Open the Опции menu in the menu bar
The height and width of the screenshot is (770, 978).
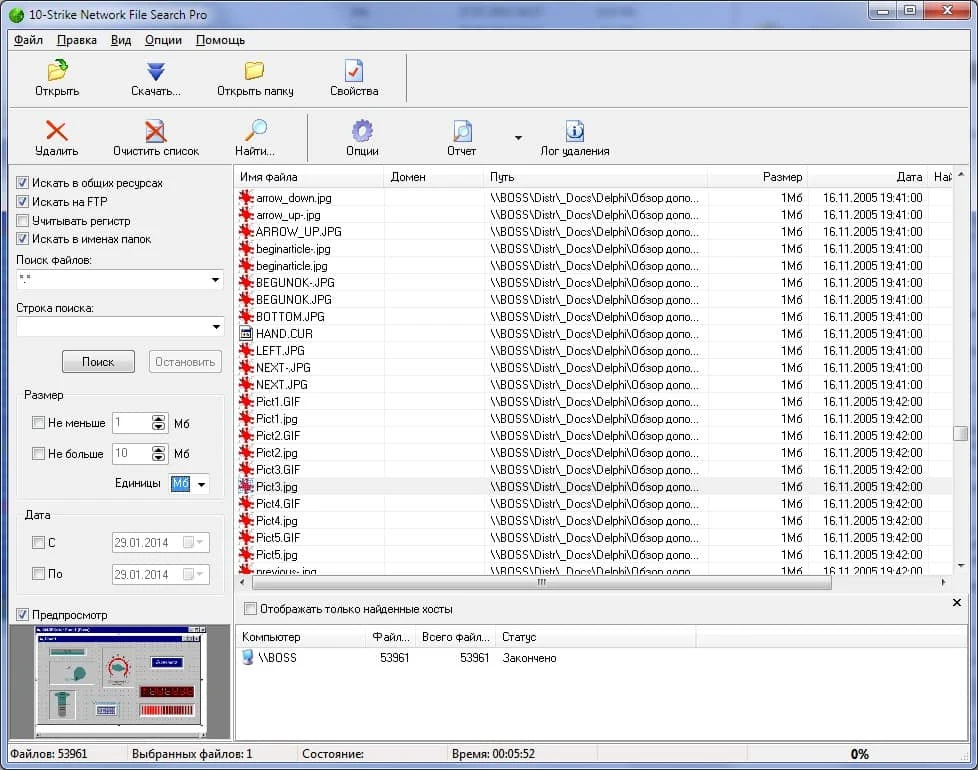[x=163, y=40]
